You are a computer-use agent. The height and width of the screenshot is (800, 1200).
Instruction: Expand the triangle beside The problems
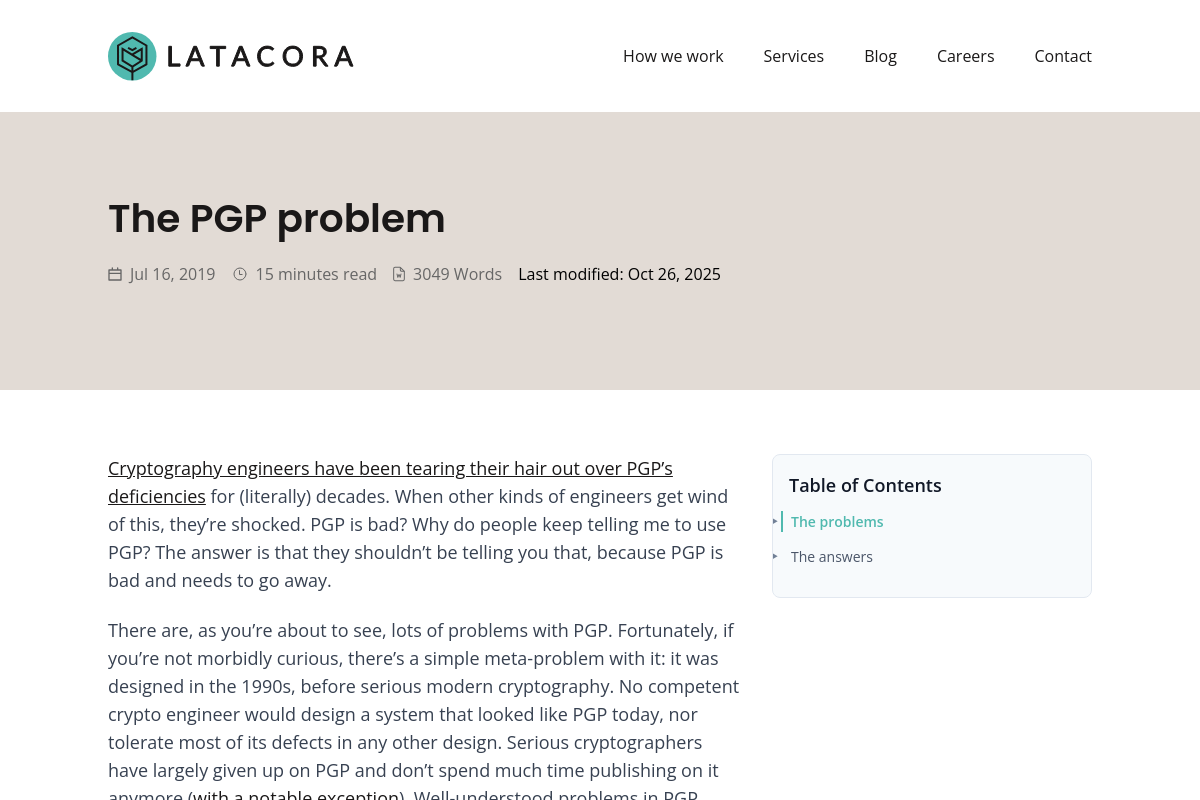[x=775, y=521]
